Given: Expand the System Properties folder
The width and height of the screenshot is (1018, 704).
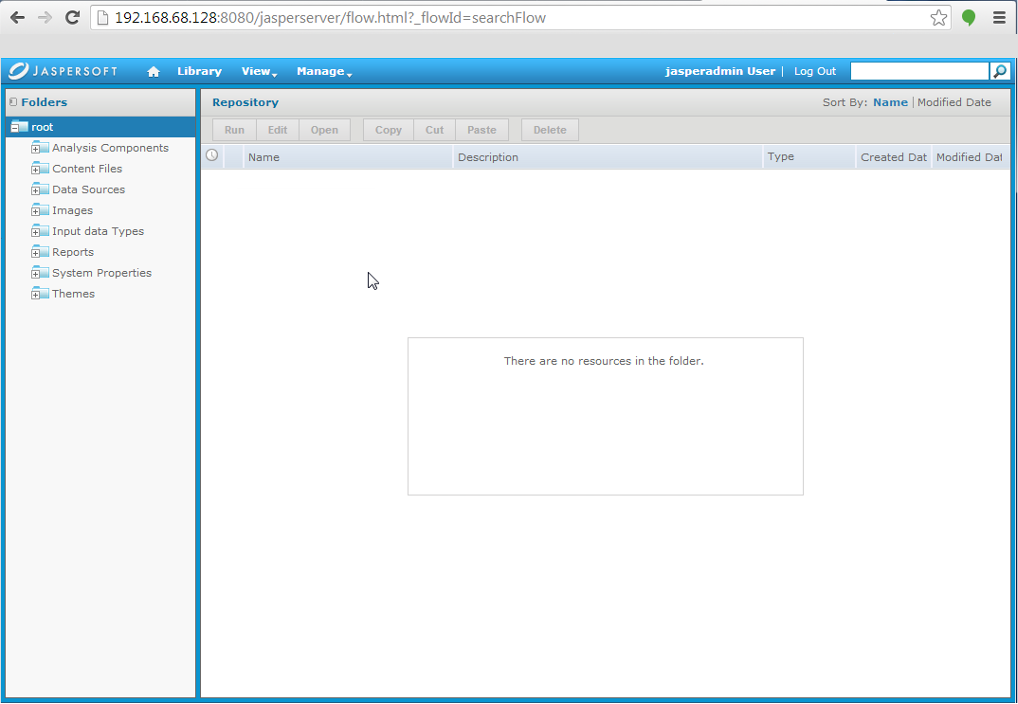Looking at the screenshot, I should point(36,274).
